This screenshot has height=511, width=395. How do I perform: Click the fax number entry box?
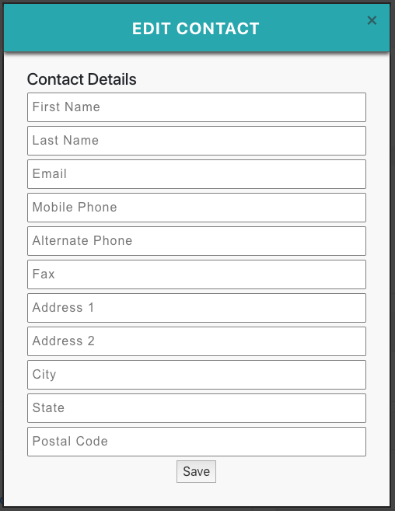196,274
